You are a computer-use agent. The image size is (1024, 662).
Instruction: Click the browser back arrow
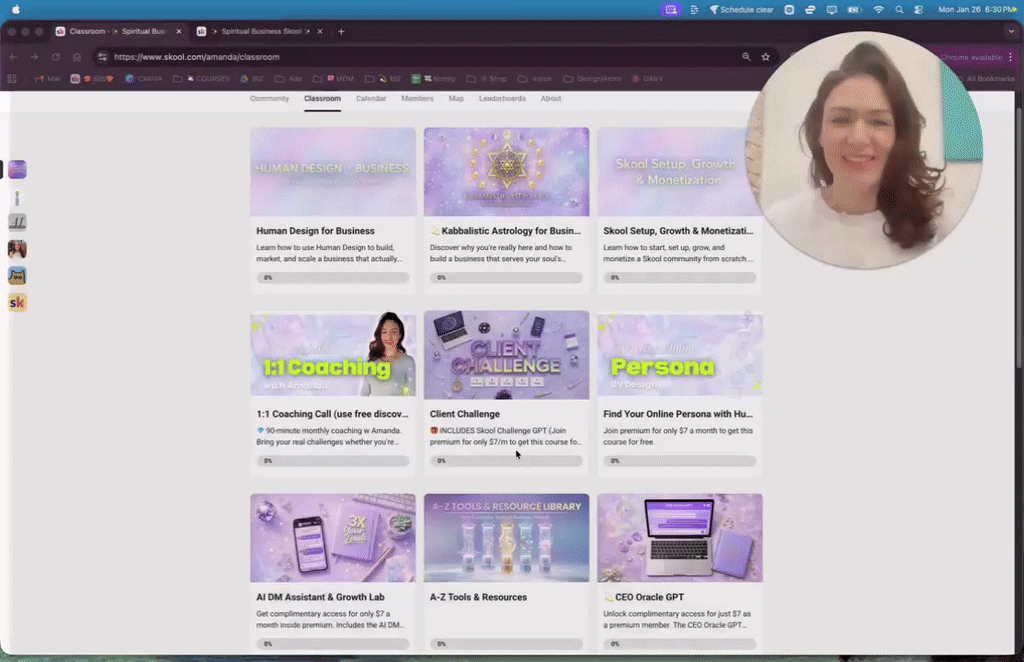13,57
